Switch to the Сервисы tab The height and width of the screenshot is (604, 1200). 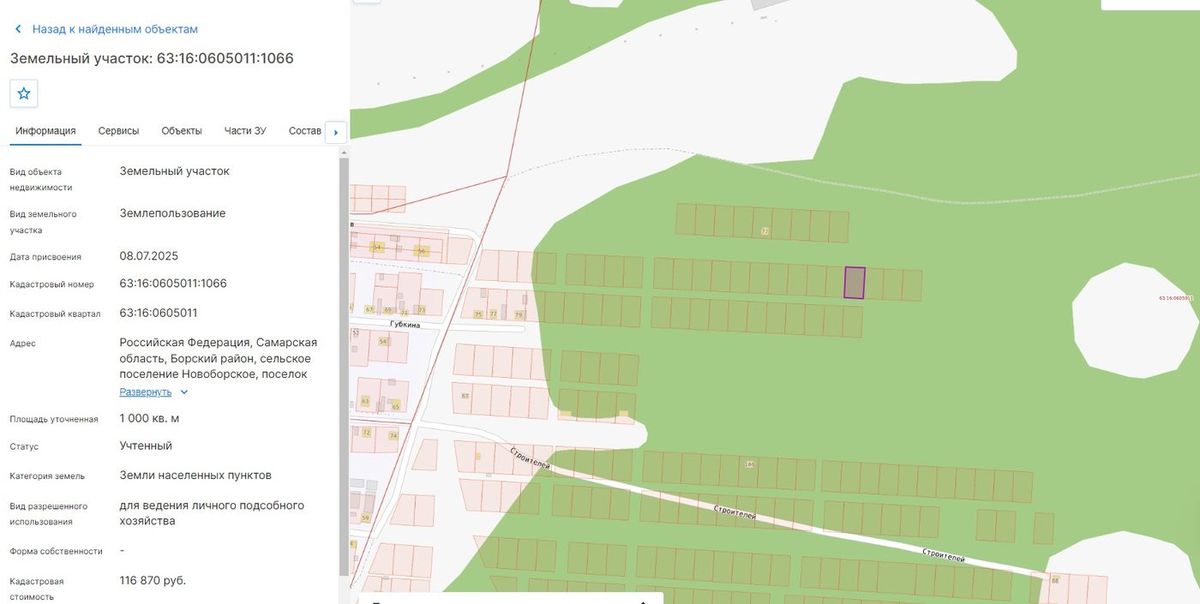pos(119,131)
